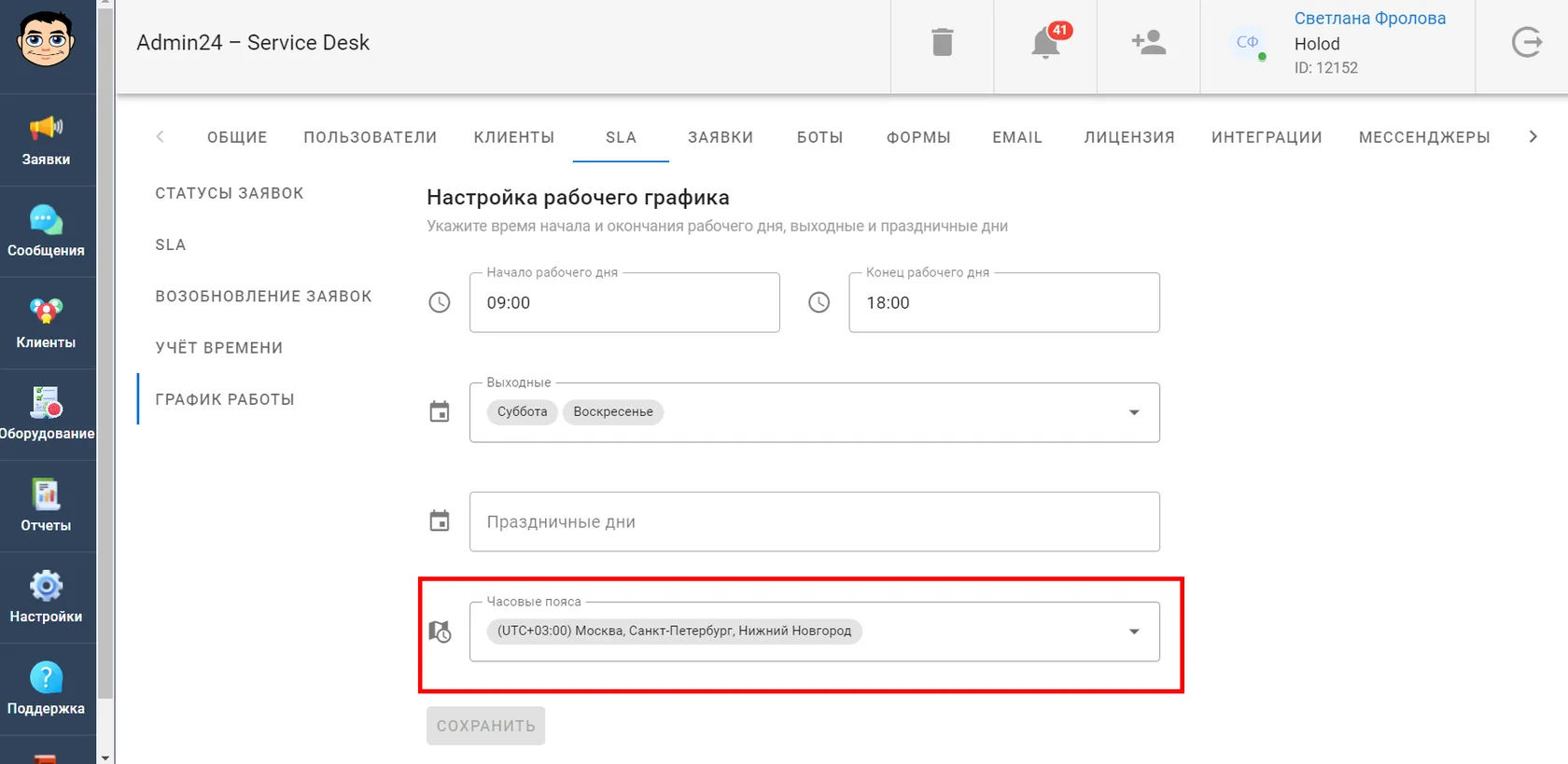Screen dimensions: 1568x764
Task: Select the SLA top tab
Action: 621,137
